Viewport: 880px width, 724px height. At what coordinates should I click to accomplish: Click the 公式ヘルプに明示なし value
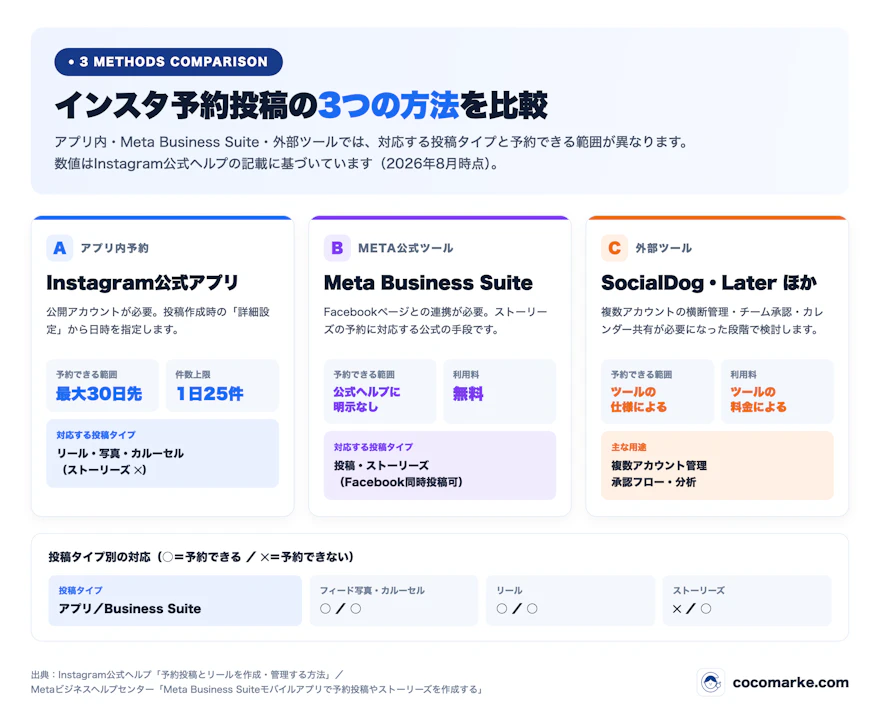pyautogui.click(x=366, y=399)
